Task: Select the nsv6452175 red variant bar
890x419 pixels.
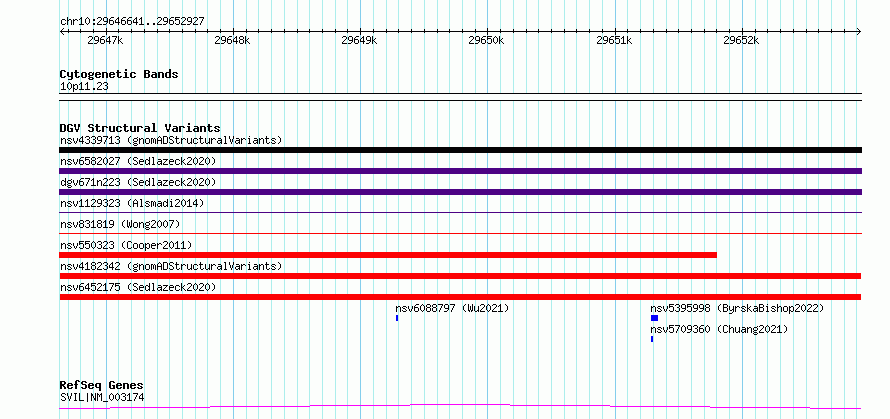Action: pyautogui.click(x=460, y=297)
